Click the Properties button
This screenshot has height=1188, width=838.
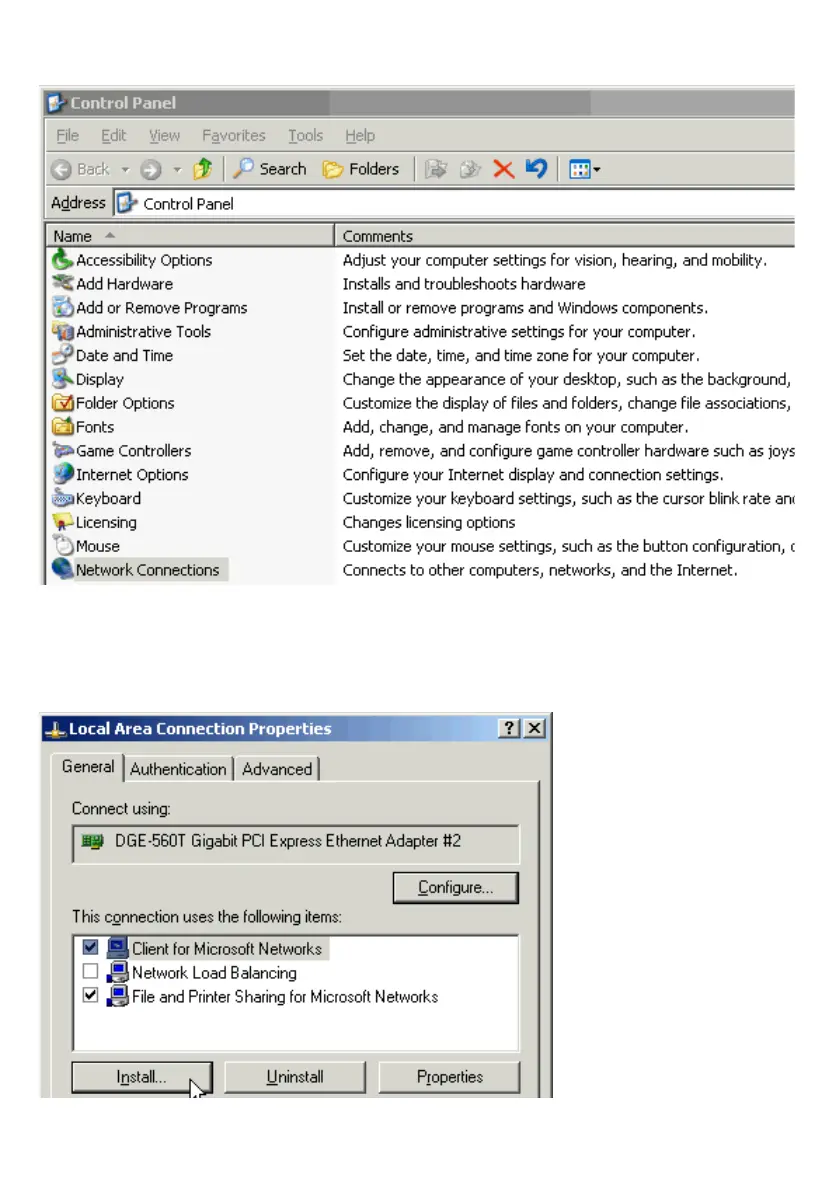449,1077
